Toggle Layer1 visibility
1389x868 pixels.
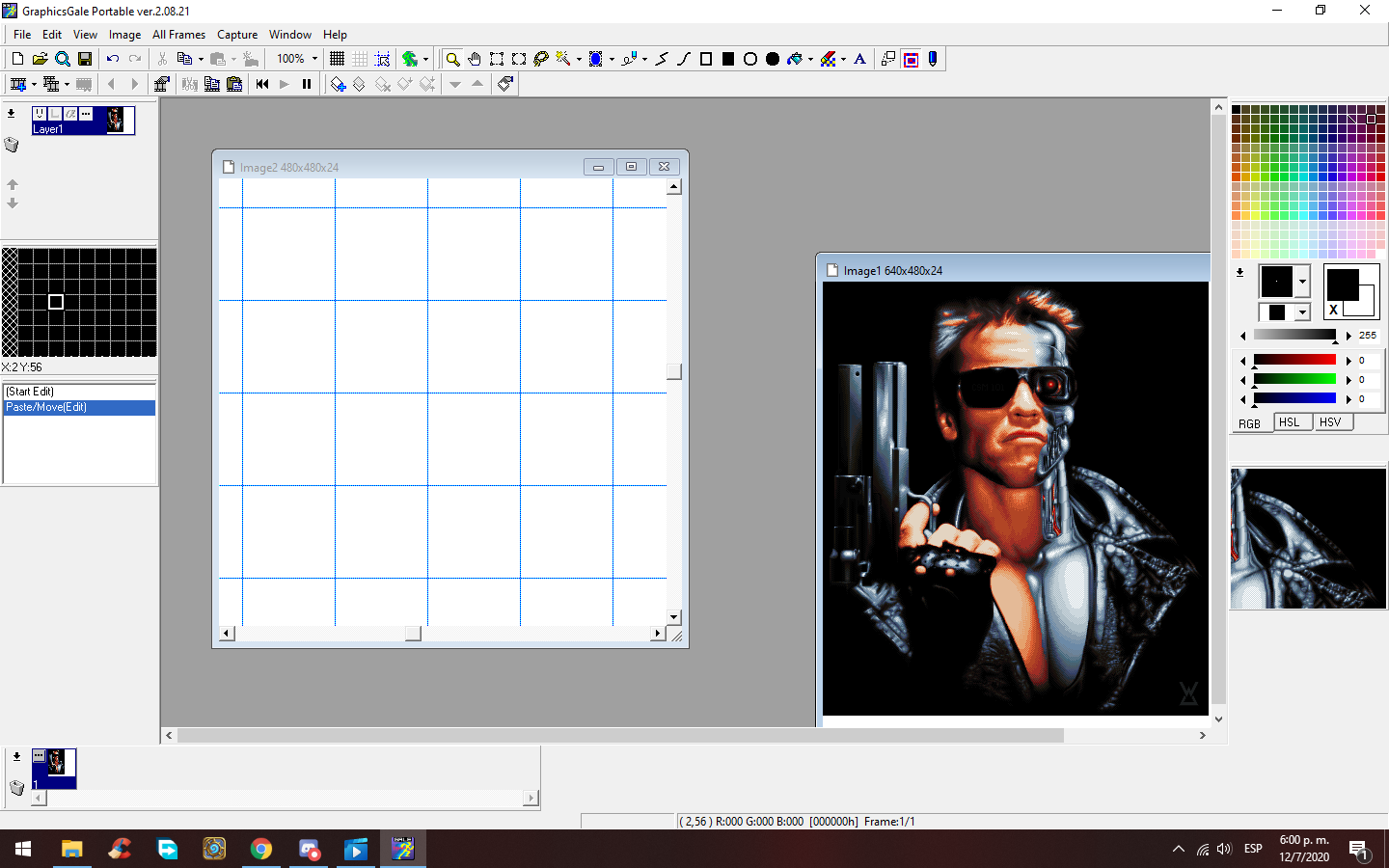click(x=40, y=114)
